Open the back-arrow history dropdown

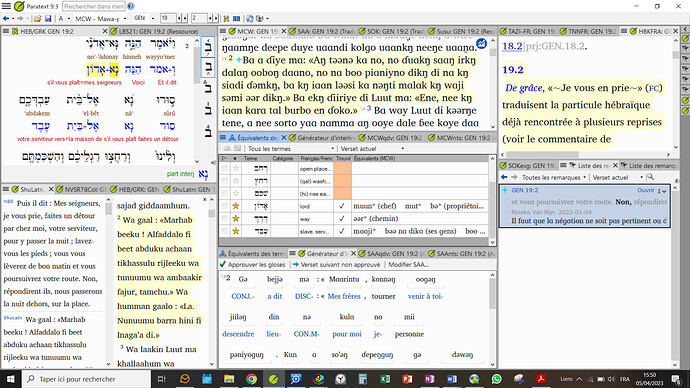pos(12,19)
